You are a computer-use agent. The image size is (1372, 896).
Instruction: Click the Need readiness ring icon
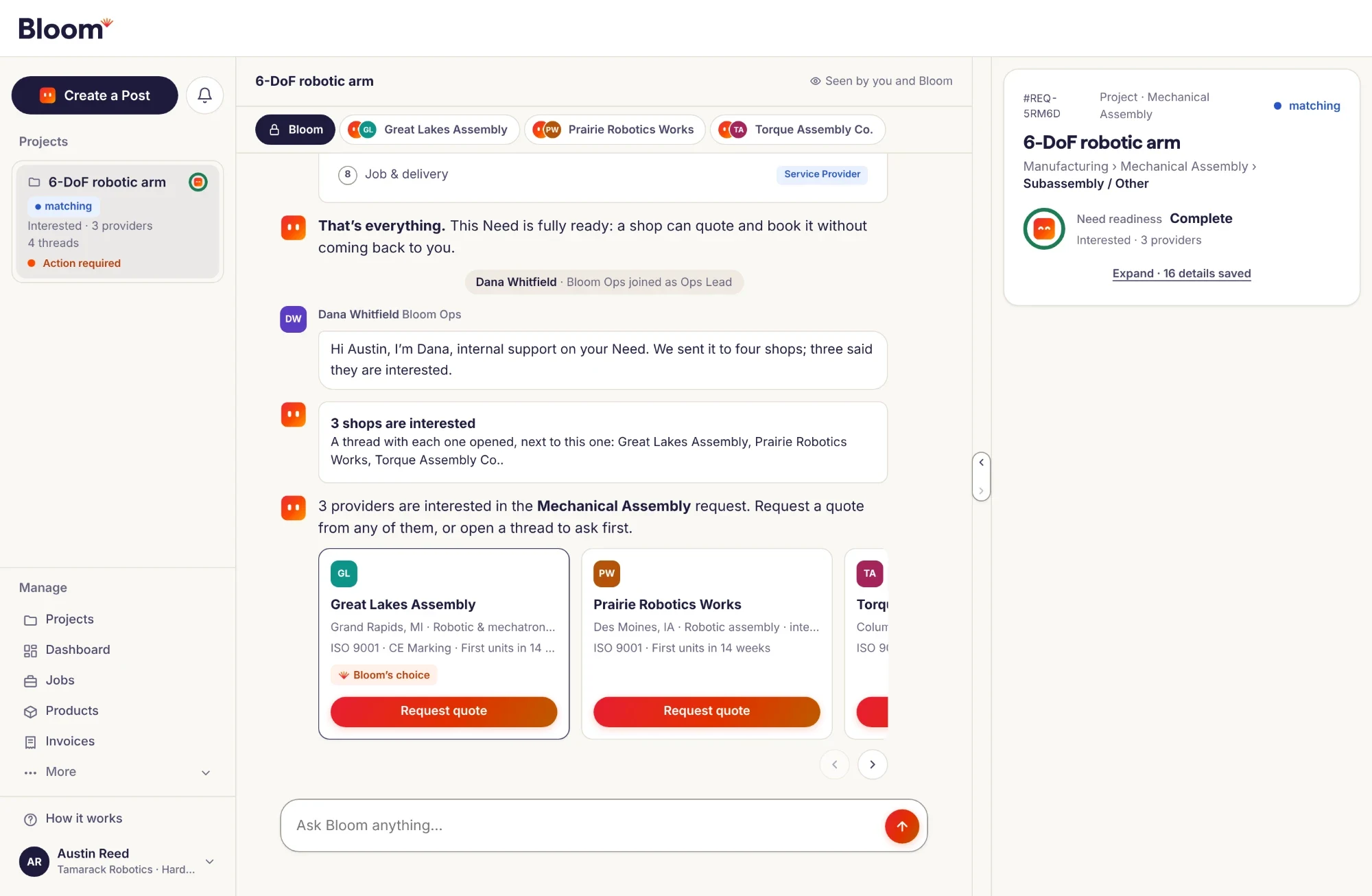[1043, 228]
